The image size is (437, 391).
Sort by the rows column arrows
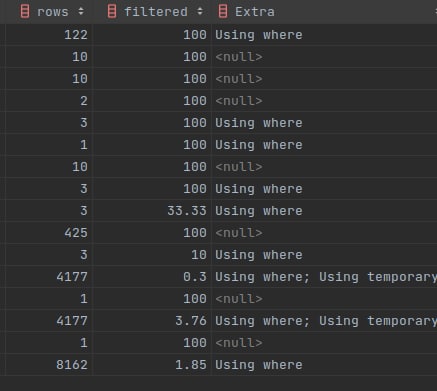tap(81, 11)
